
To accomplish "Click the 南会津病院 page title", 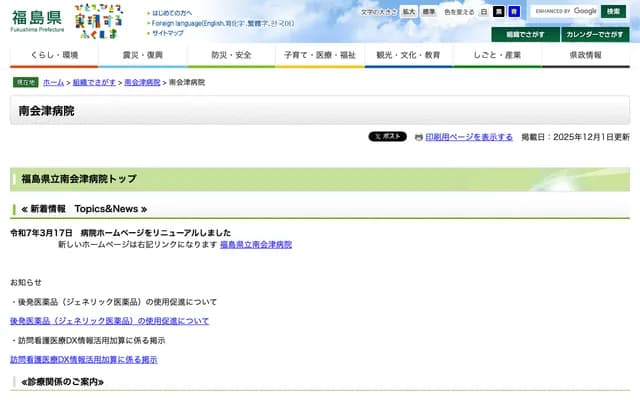I will point(47,111).
